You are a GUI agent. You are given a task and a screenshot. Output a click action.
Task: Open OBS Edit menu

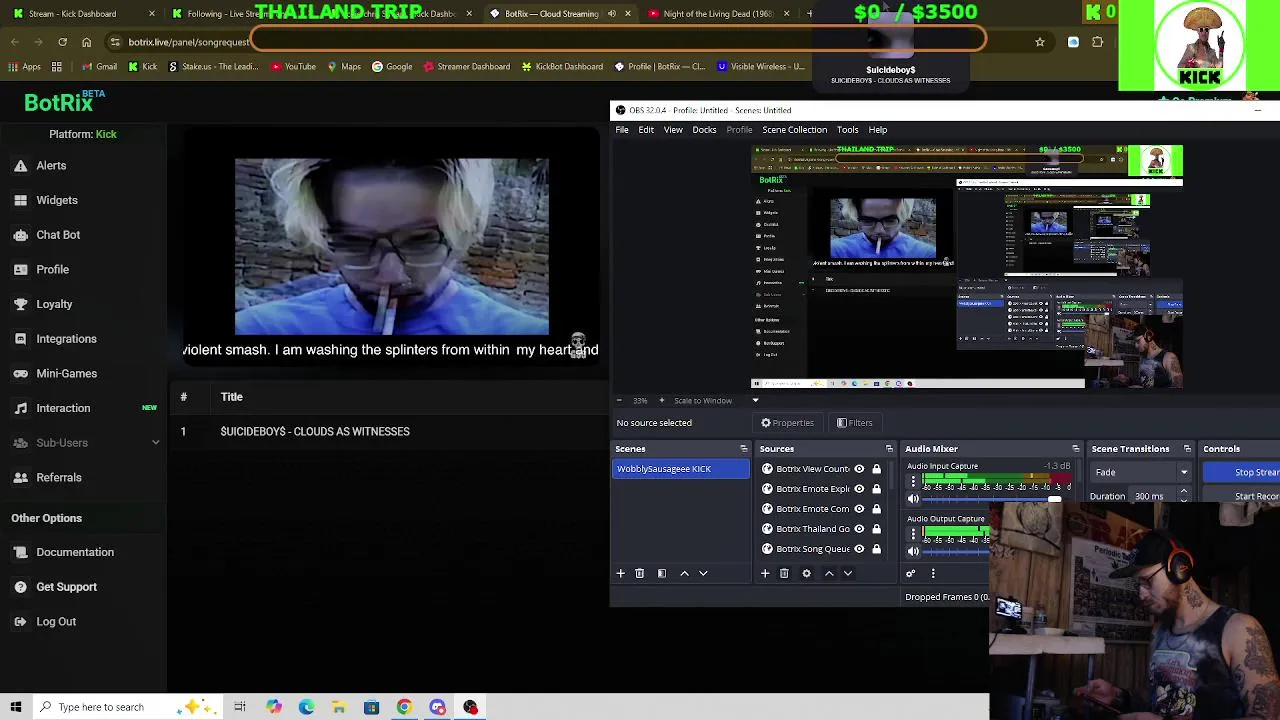tap(646, 130)
